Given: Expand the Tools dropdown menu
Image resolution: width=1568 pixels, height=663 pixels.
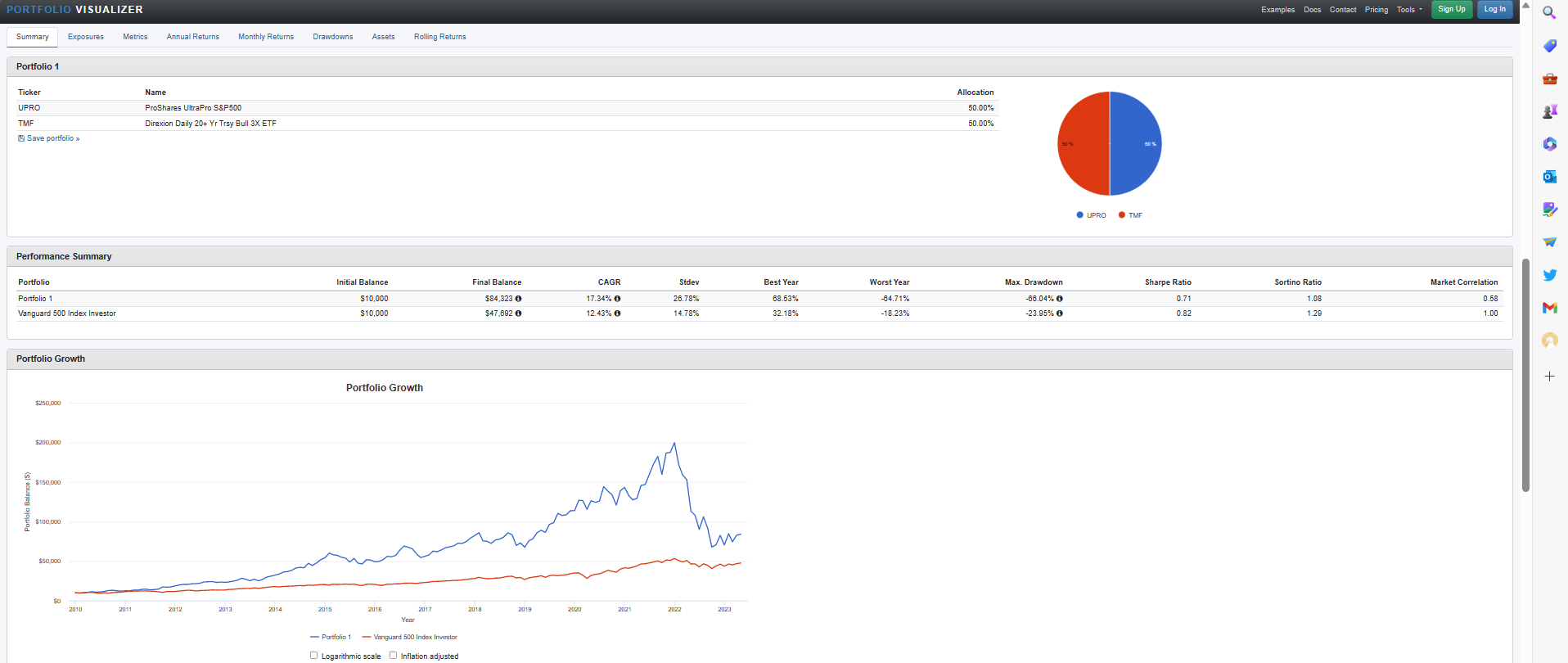Looking at the screenshot, I should (1409, 10).
